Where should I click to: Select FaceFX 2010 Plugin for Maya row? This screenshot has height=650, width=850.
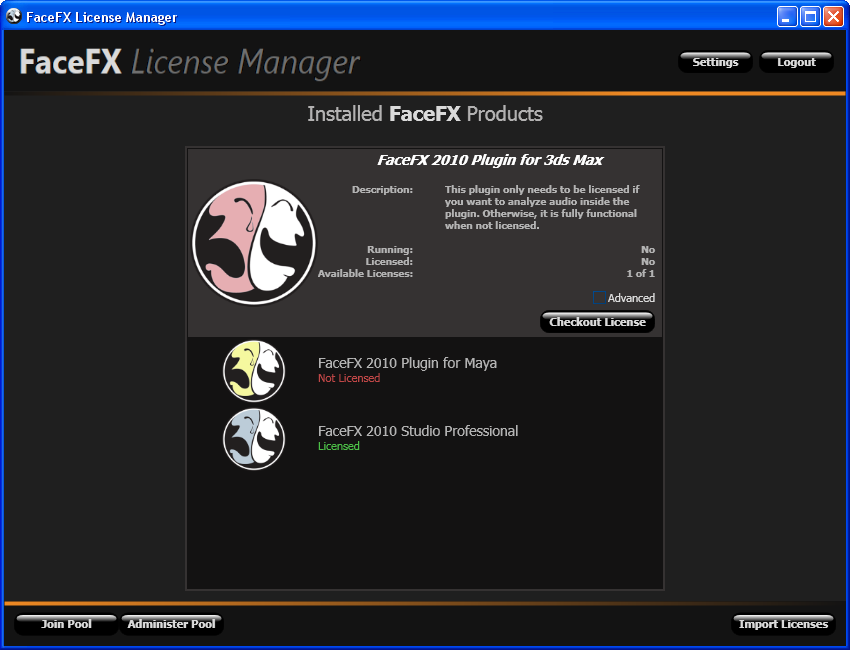tap(425, 371)
